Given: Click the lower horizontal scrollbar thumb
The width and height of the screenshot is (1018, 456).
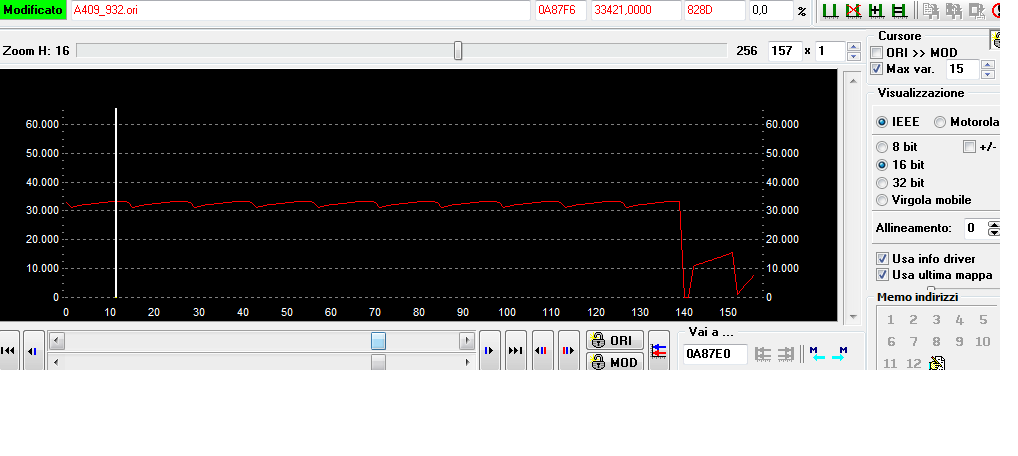Looking at the screenshot, I should pos(379,362).
